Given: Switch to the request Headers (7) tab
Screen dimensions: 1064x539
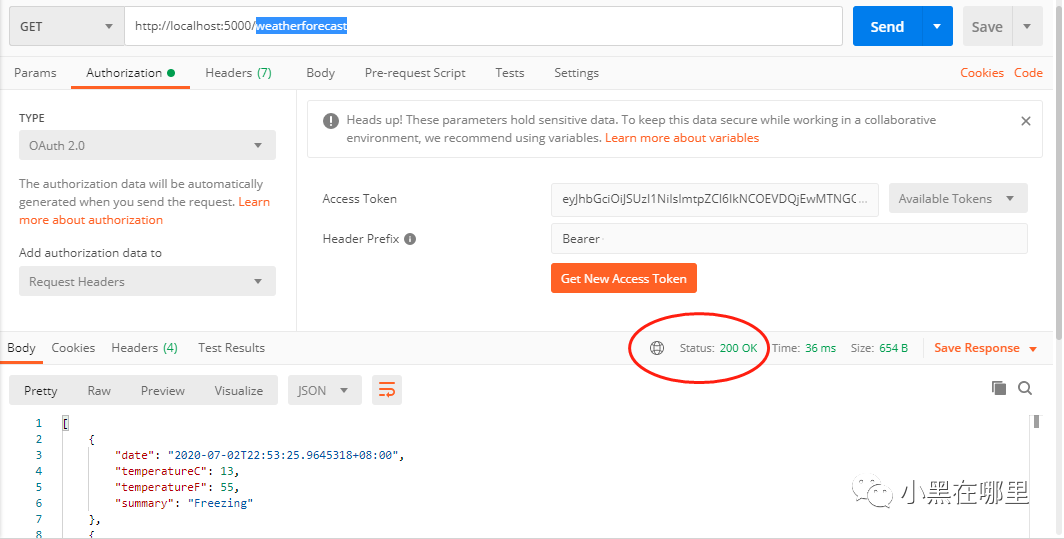Looking at the screenshot, I should 238,73.
